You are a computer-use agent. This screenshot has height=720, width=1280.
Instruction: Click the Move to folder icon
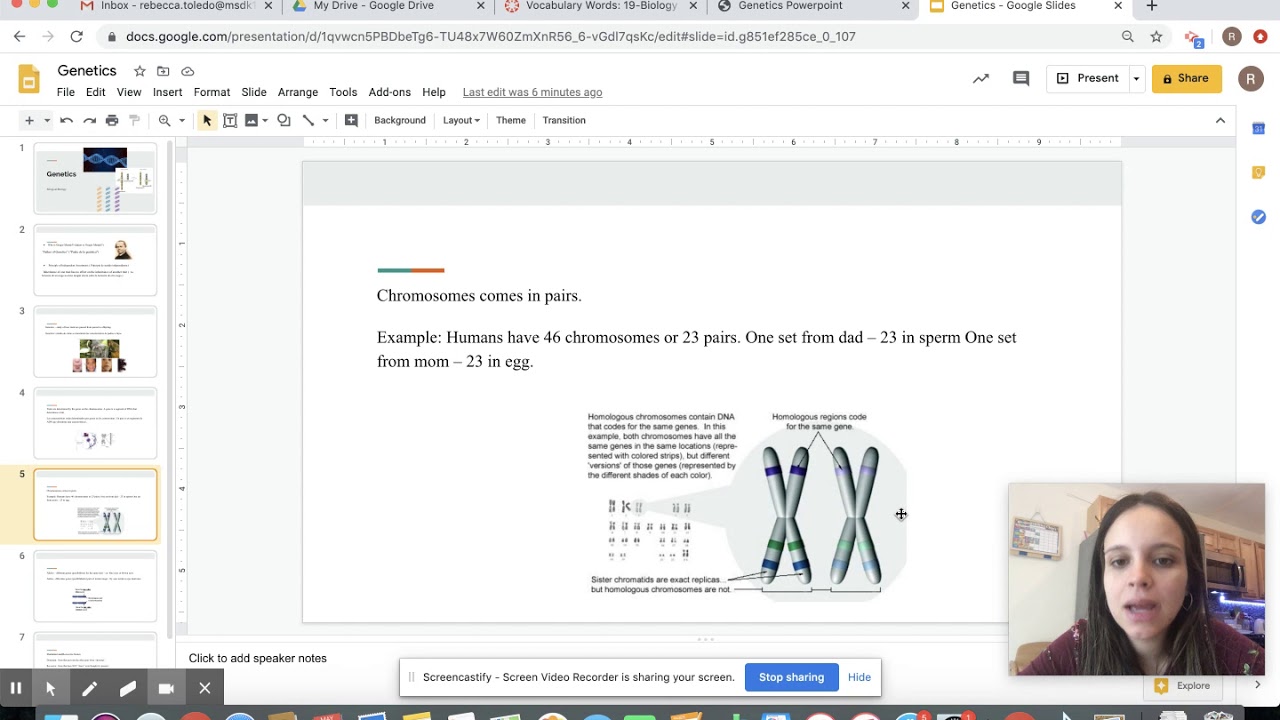click(163, 71)
